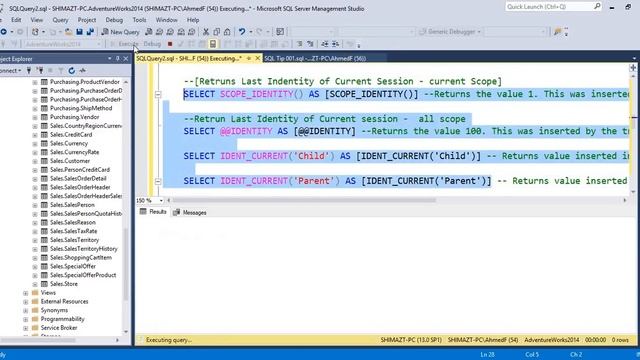
Task: Pin the Object Explorer panel
Action: [118, 59]
